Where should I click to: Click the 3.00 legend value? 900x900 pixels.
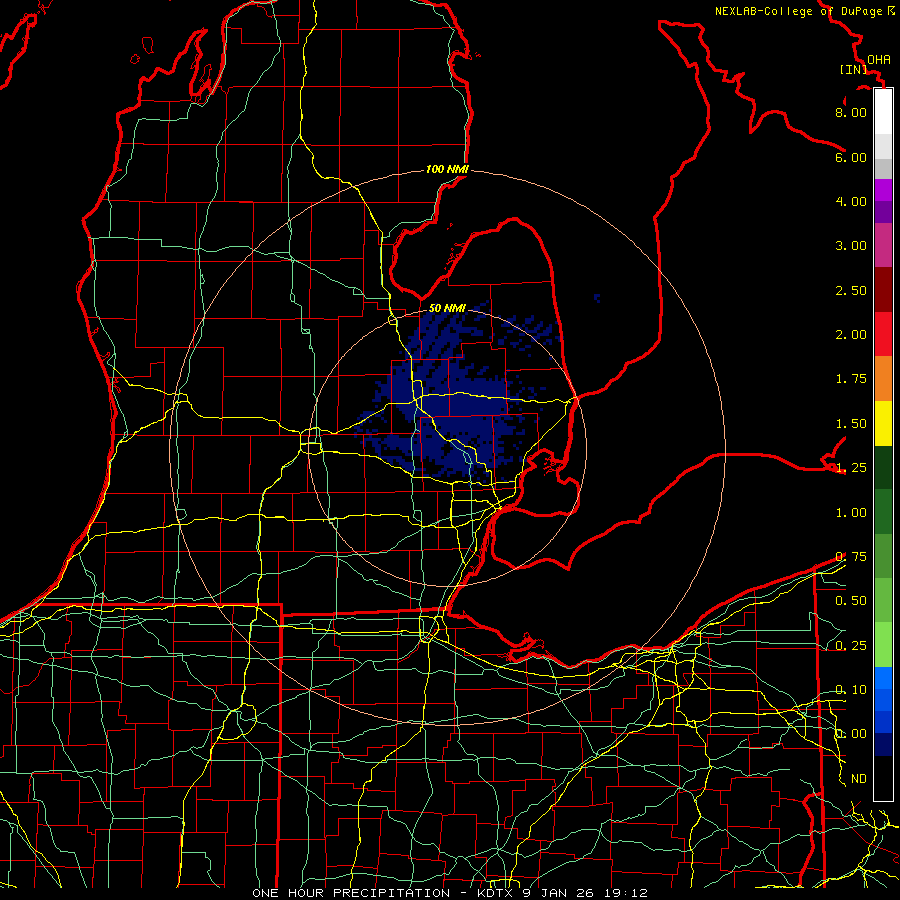pos(851,246)
